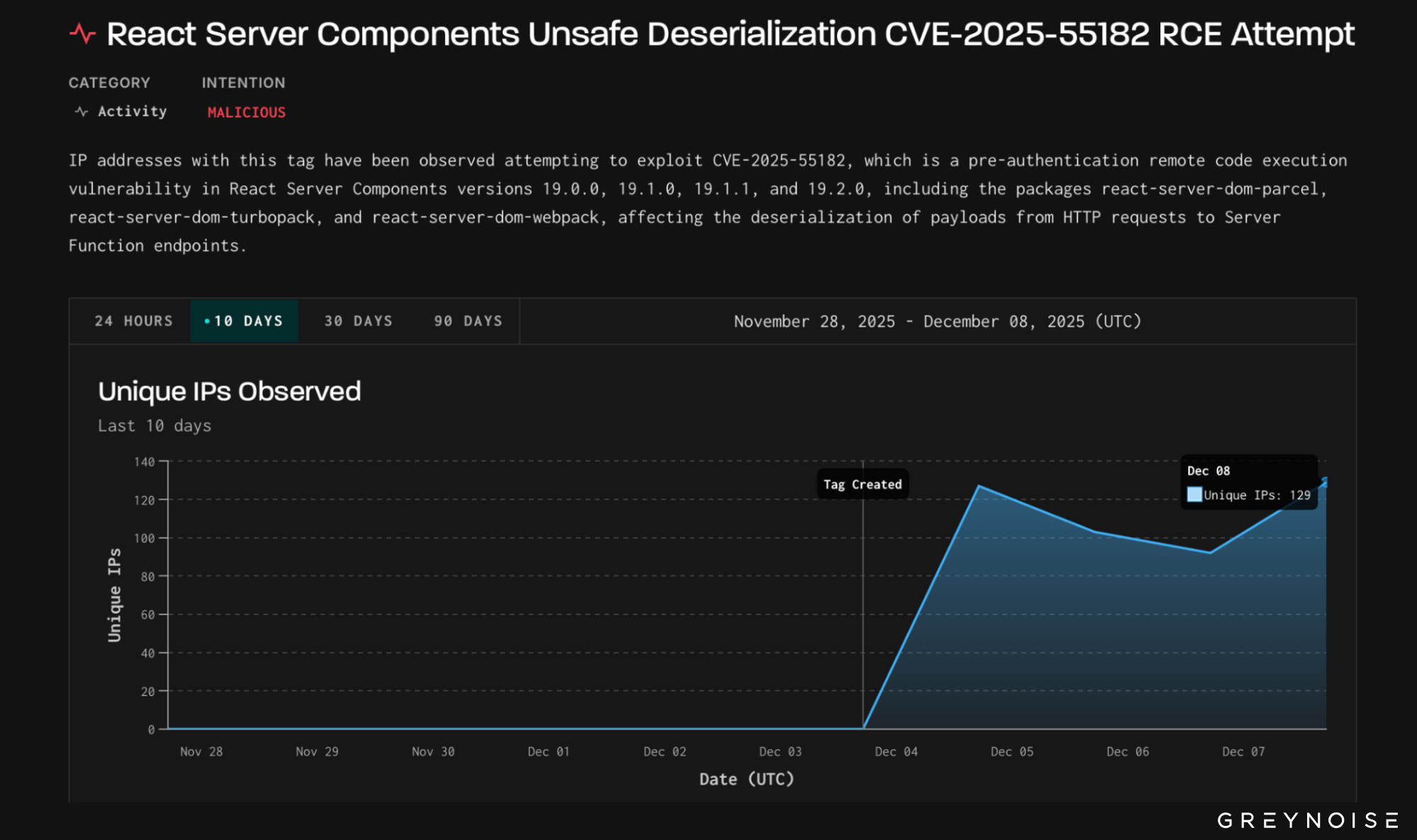Click the Dec 04 x-axis label
Image resolution: width=1417 pixels, height=840 pixels.
[x=896, y=751]
